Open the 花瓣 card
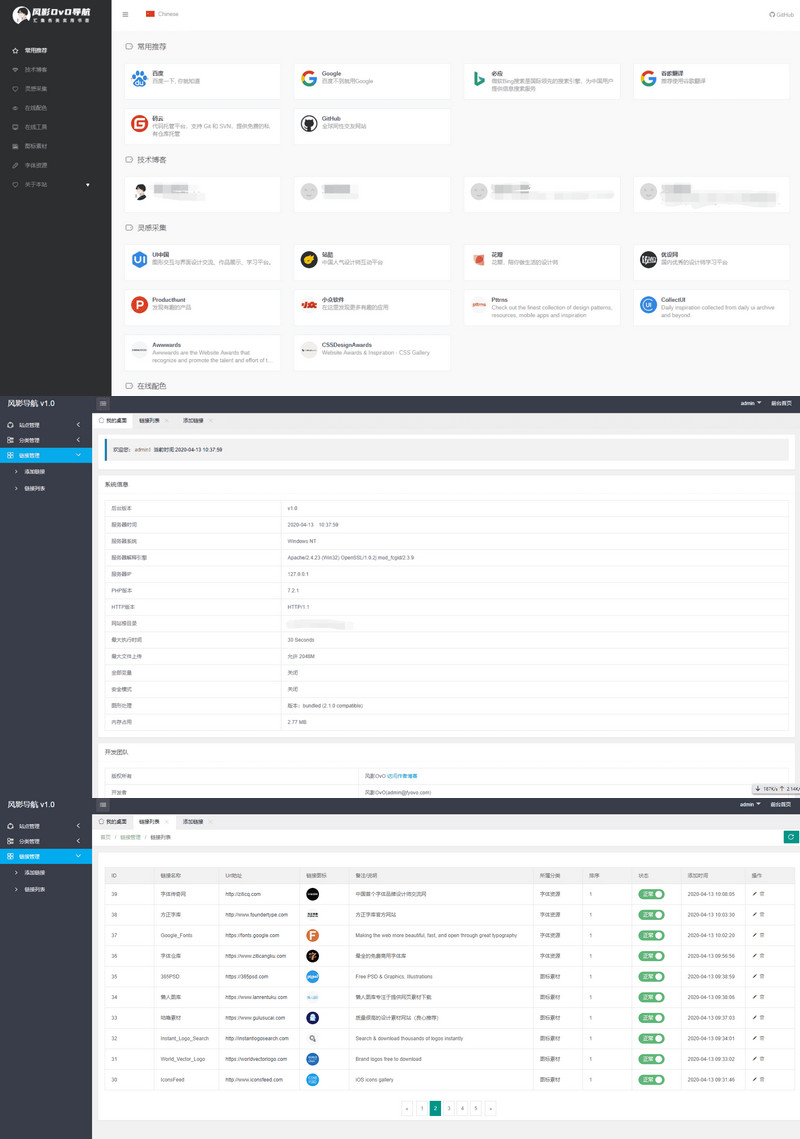This screenshot has width=800, height=1139. click(542, 262)
